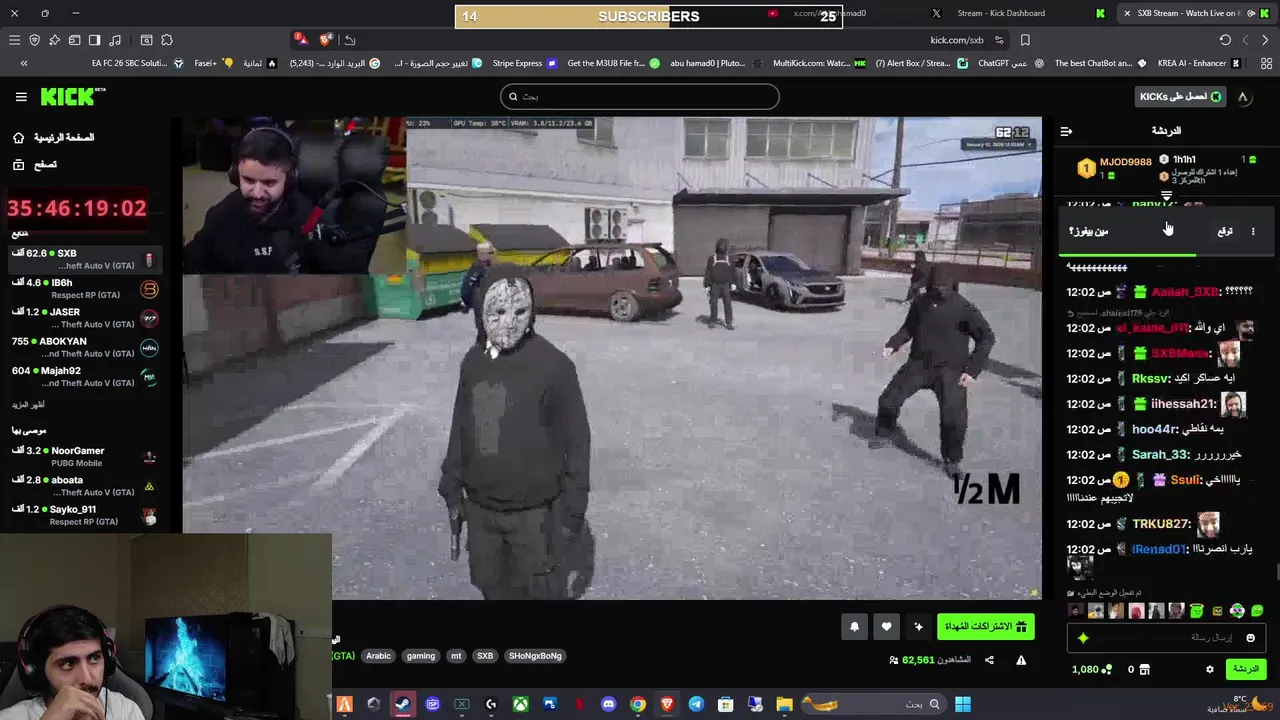
Task: Select ABOKYAN channel in sidebar
Action: [85, 347]
